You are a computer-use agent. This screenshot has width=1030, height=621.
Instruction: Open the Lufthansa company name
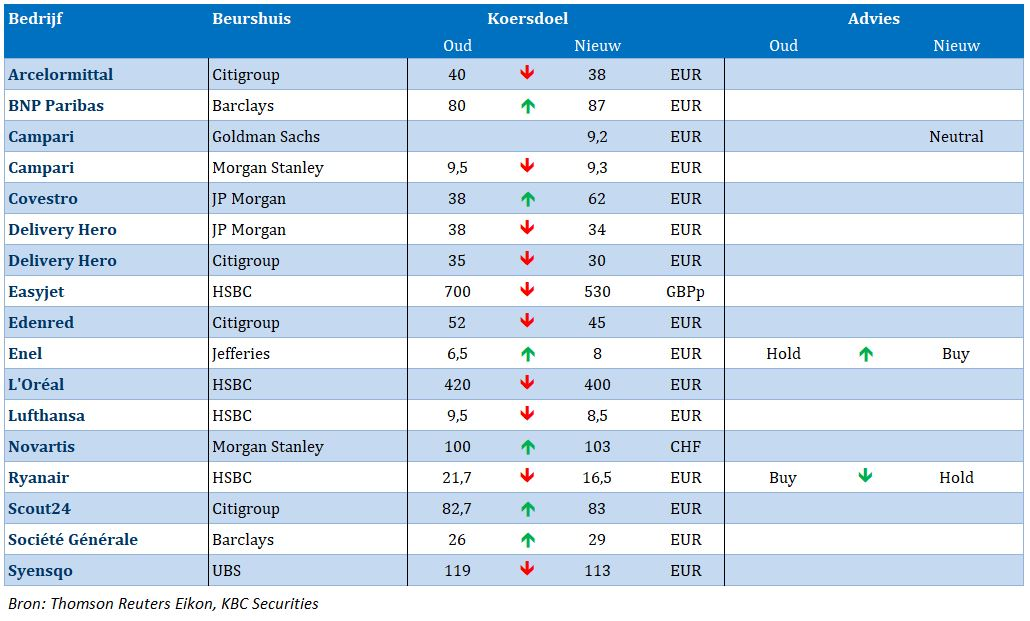pyautogui.click(x=46, y=415)
